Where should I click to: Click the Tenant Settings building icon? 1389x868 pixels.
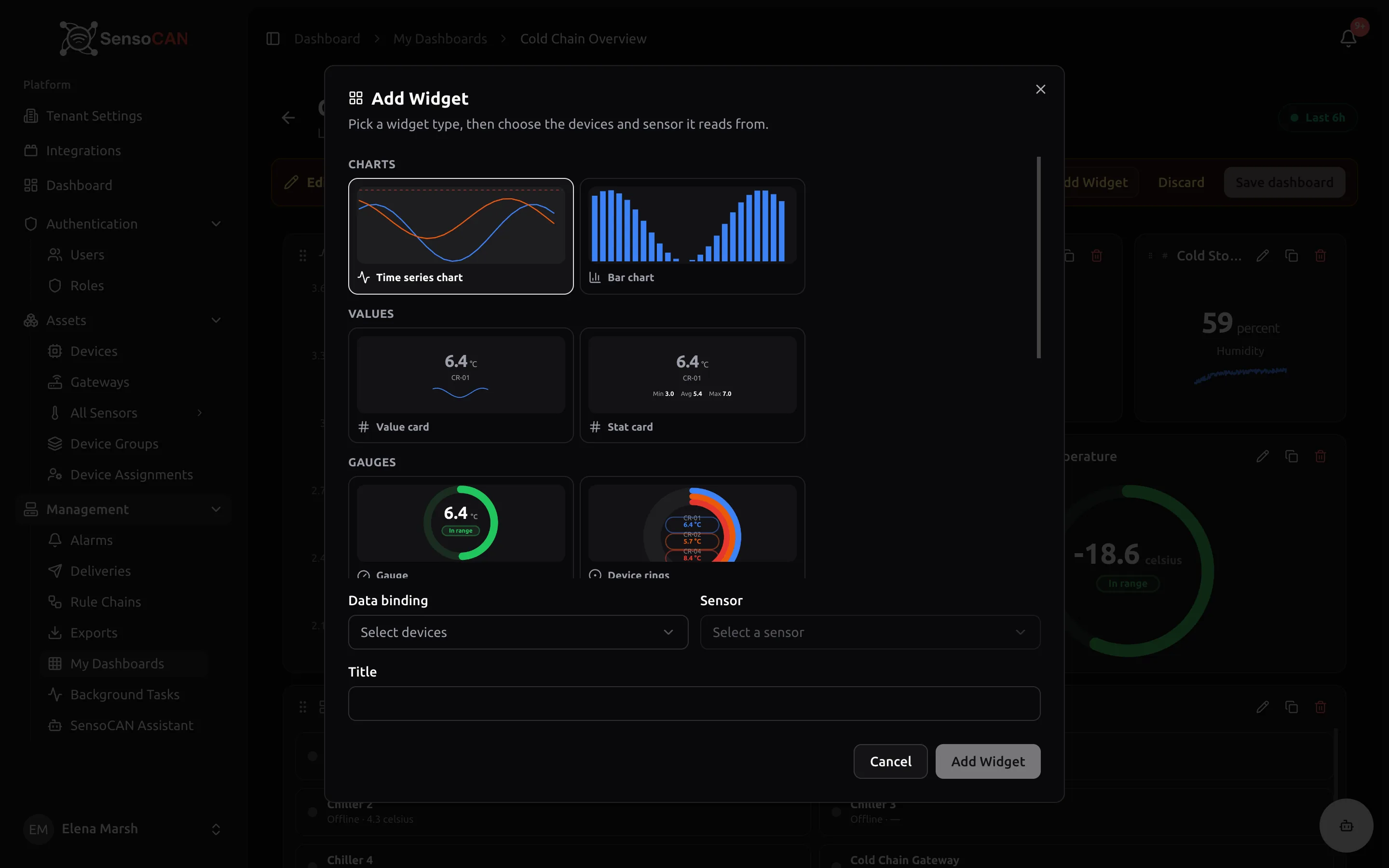(31, 116)
